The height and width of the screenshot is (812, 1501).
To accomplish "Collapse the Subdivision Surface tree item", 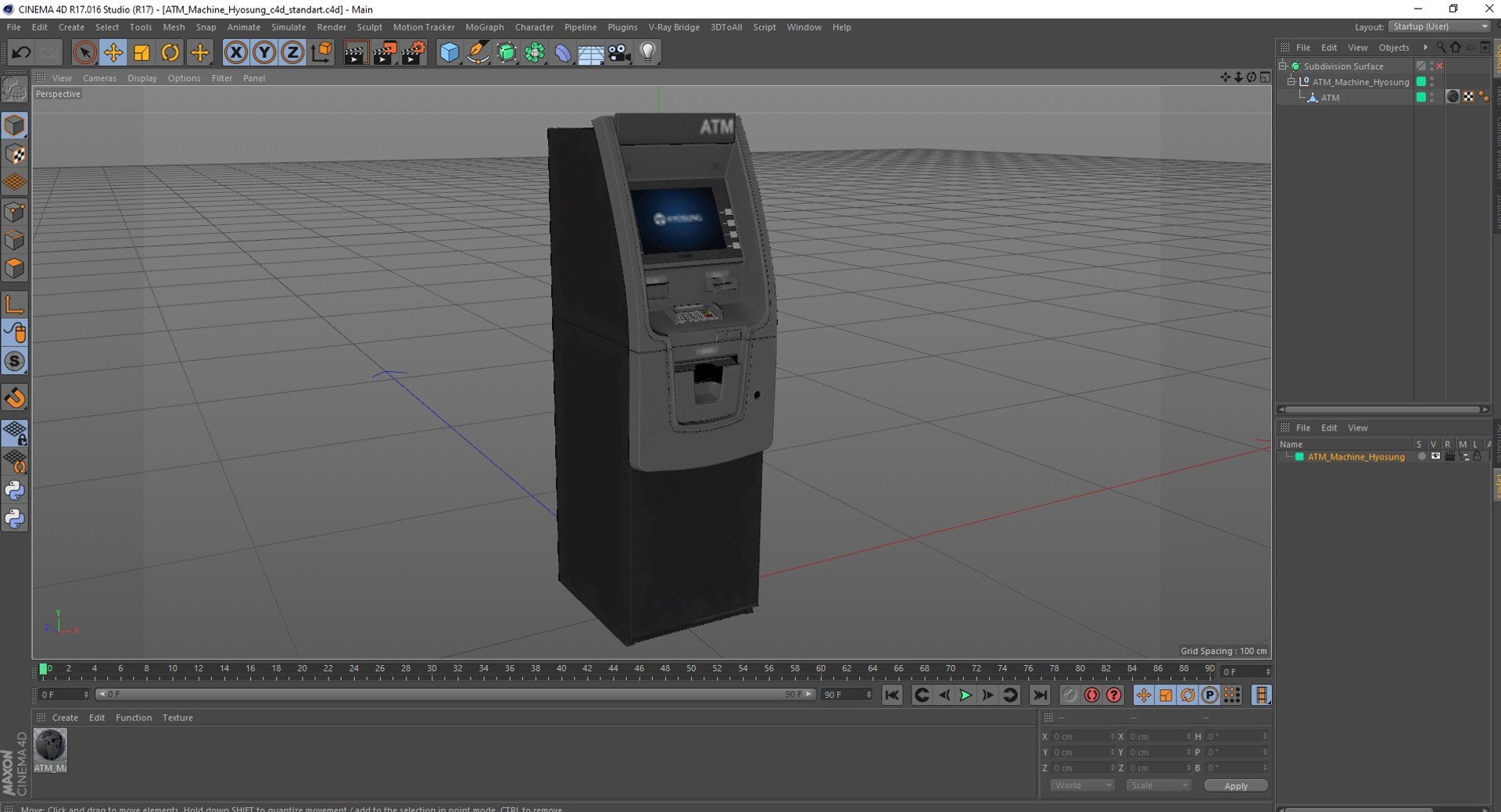I will point(1283,66).
